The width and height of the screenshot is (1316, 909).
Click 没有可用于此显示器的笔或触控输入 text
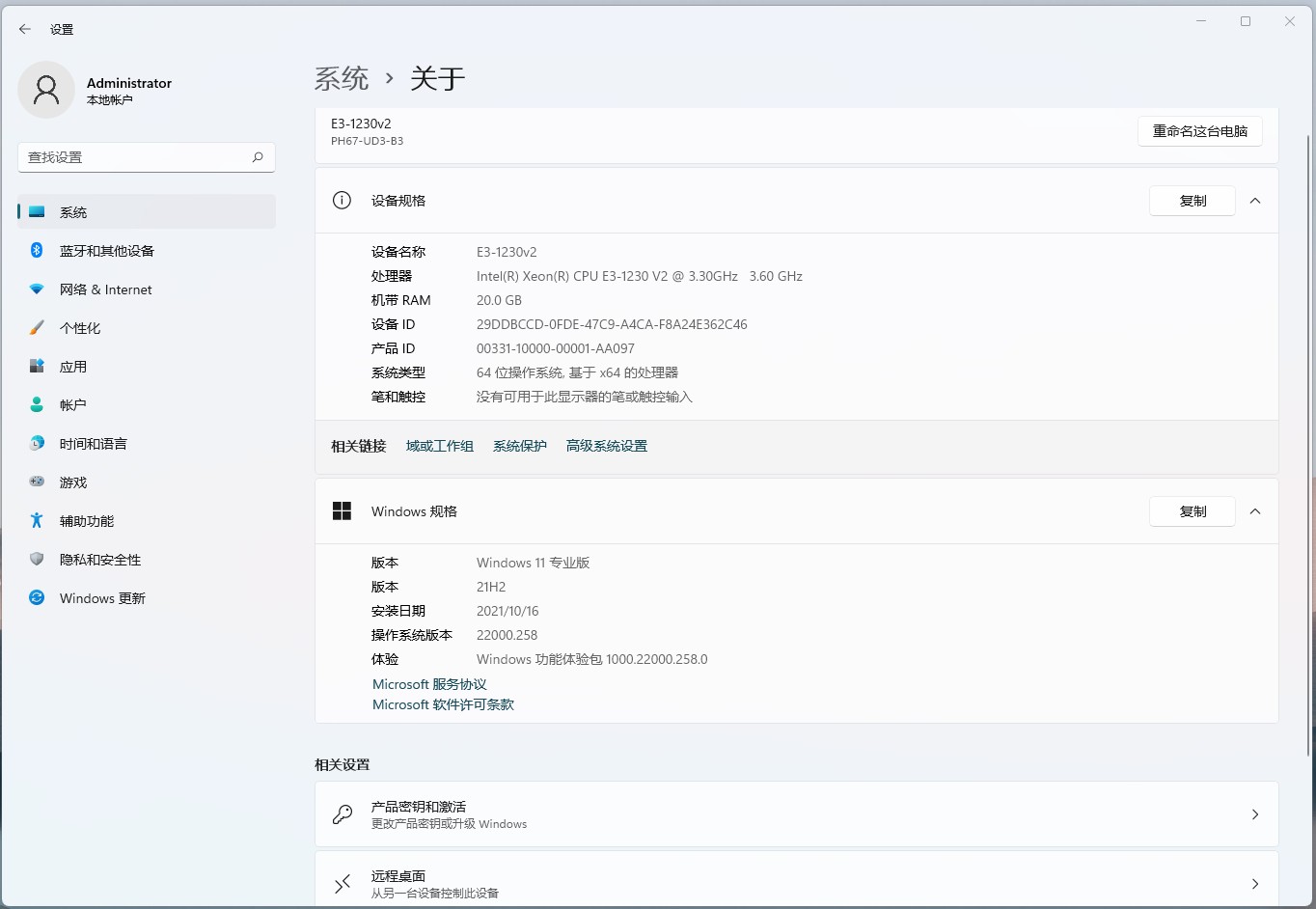[585, 397]
